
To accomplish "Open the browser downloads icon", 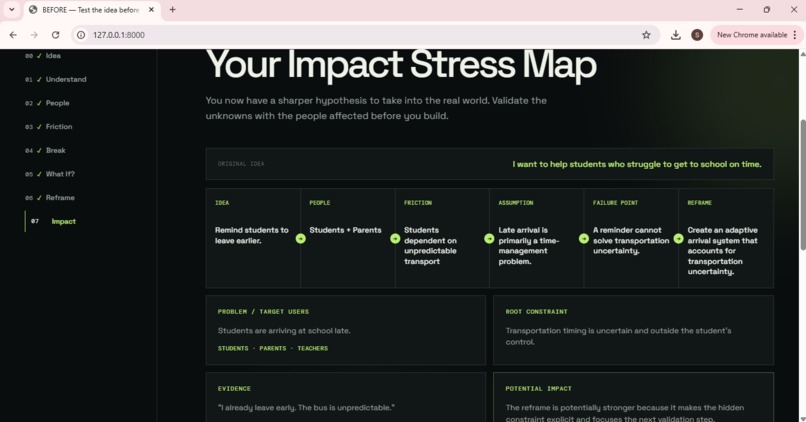I will click(x=676, y=35).
